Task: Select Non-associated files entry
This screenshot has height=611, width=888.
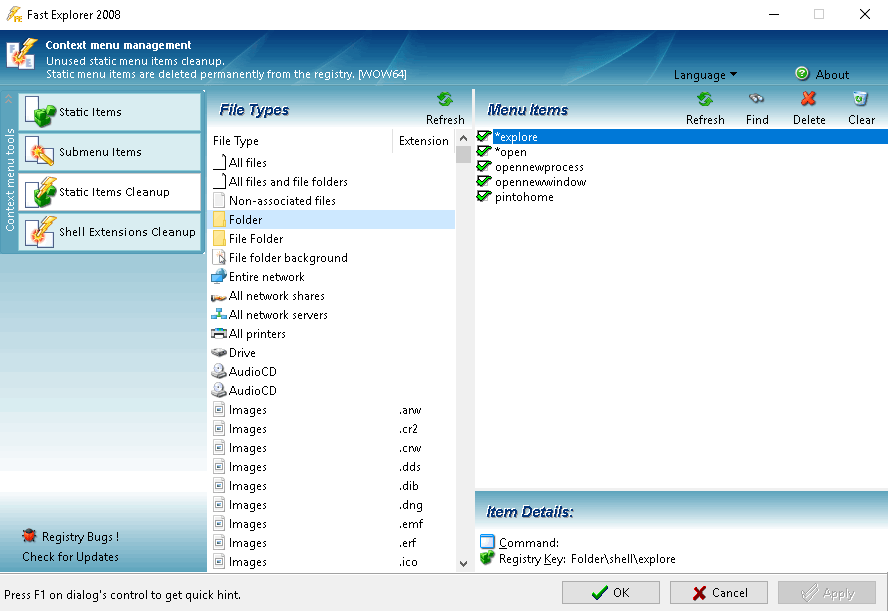Action: (331, 200)
